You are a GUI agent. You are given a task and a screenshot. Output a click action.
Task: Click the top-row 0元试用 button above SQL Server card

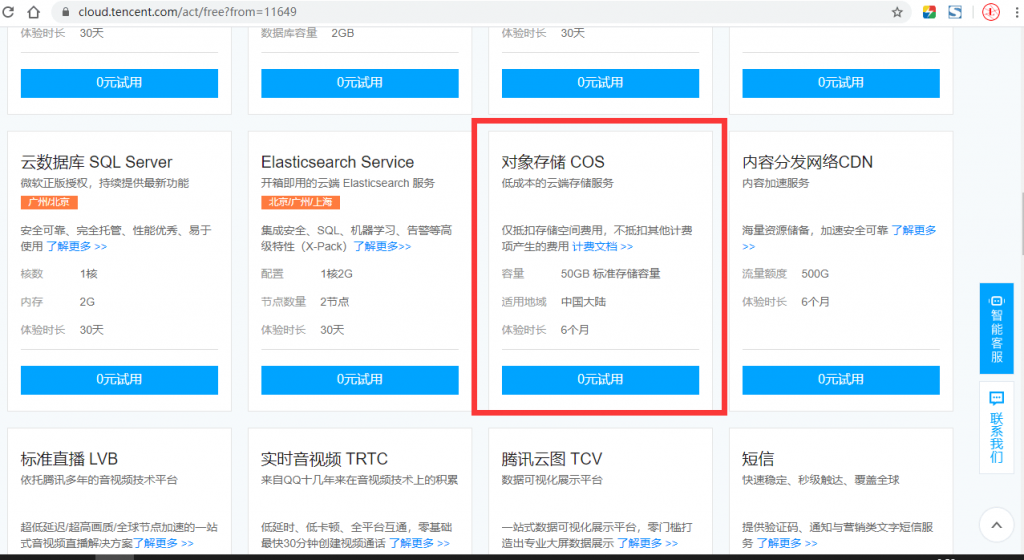click(120, 83)
